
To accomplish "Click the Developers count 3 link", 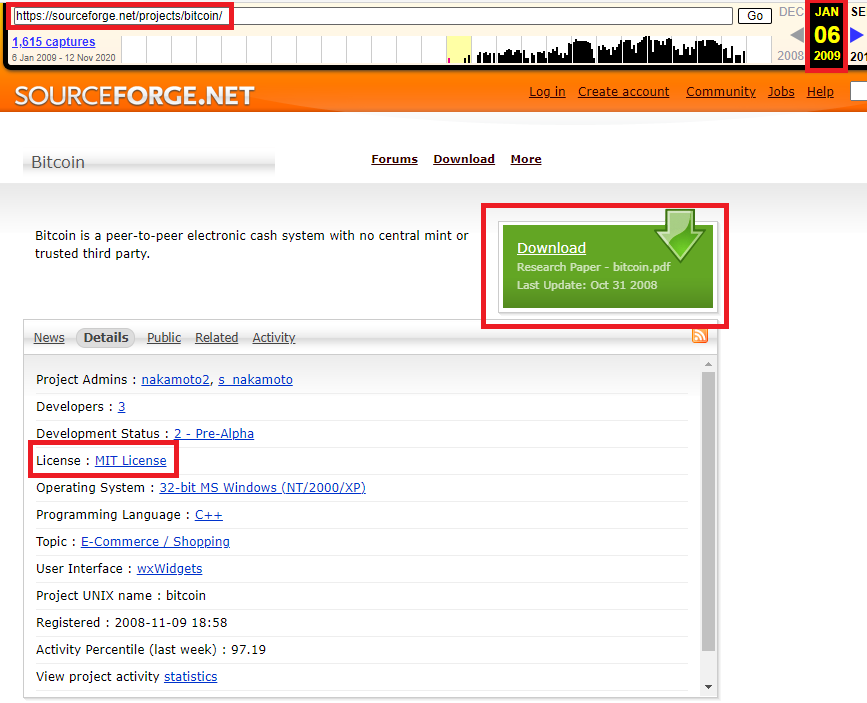I will [x=122, y=407].
